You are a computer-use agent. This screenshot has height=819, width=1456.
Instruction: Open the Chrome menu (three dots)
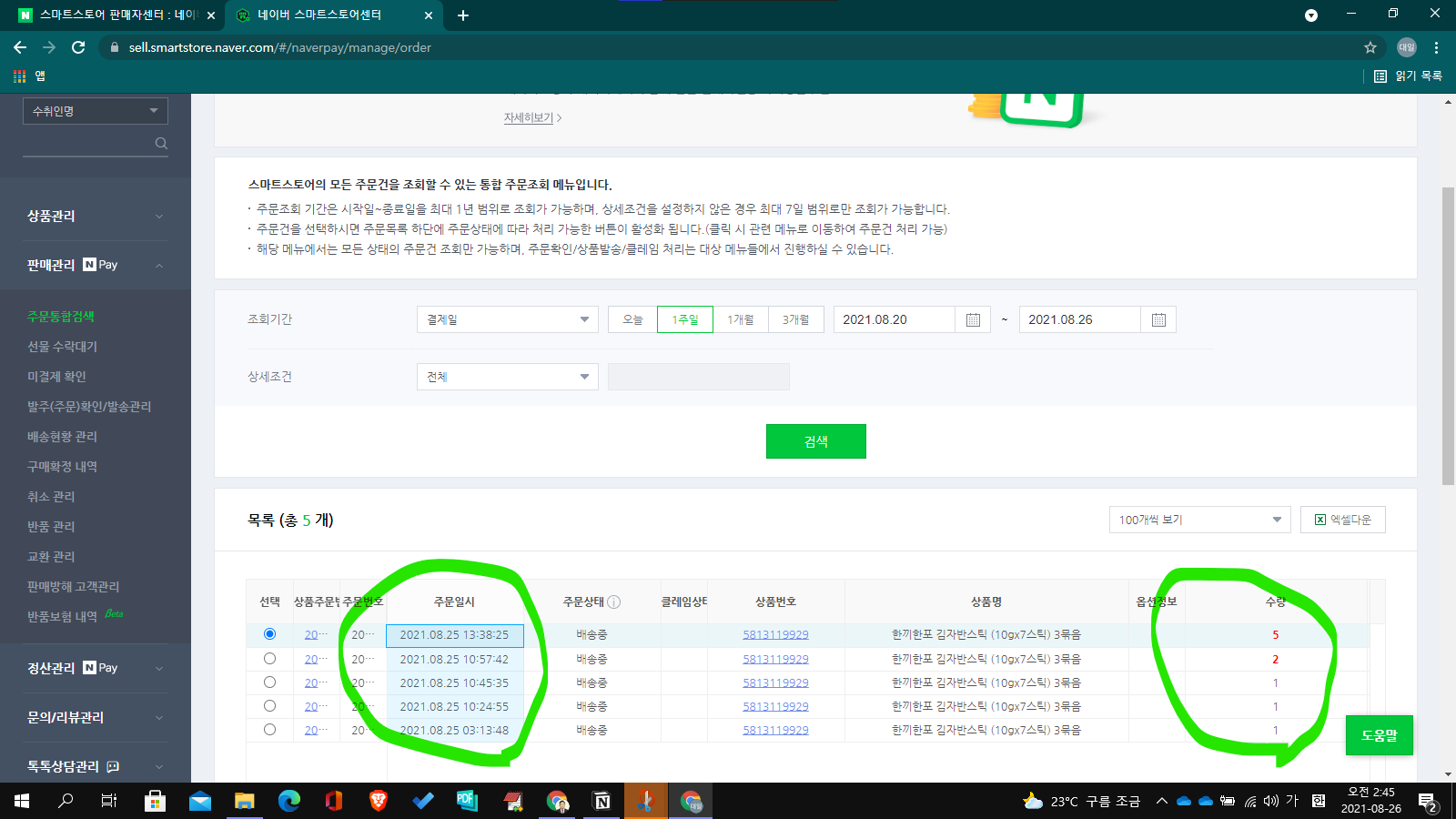[1437, 47]
